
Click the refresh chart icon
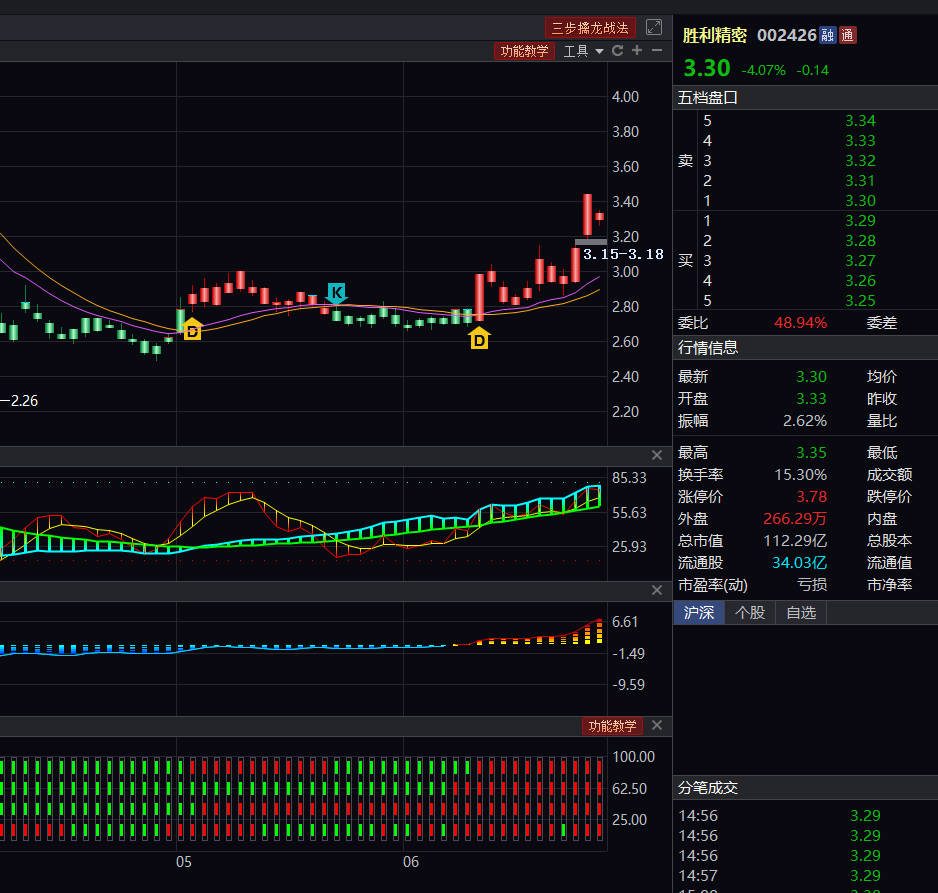(x=617, y=51)
